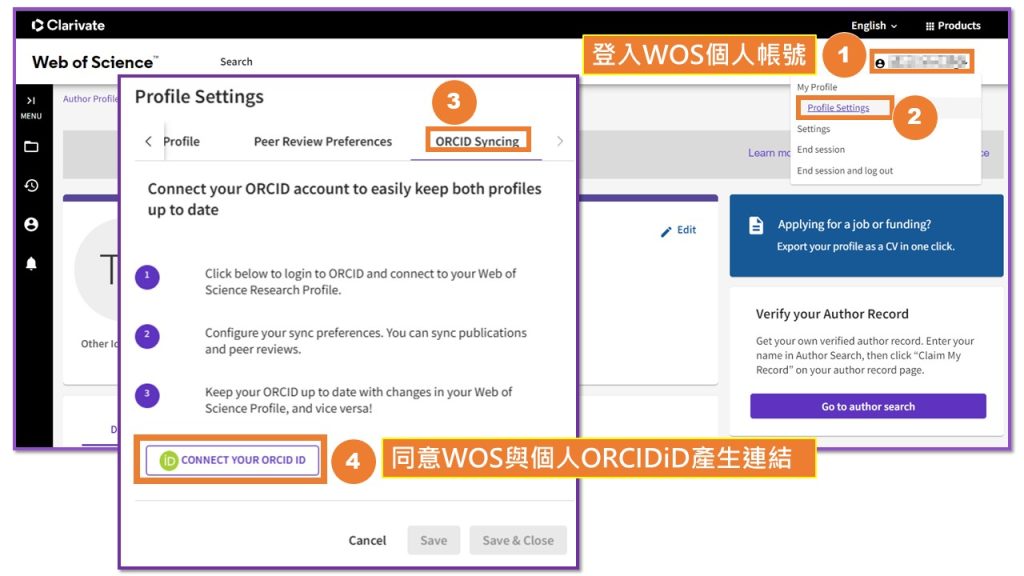
Task: Click the Cancel button
Action: coord(367,540)
